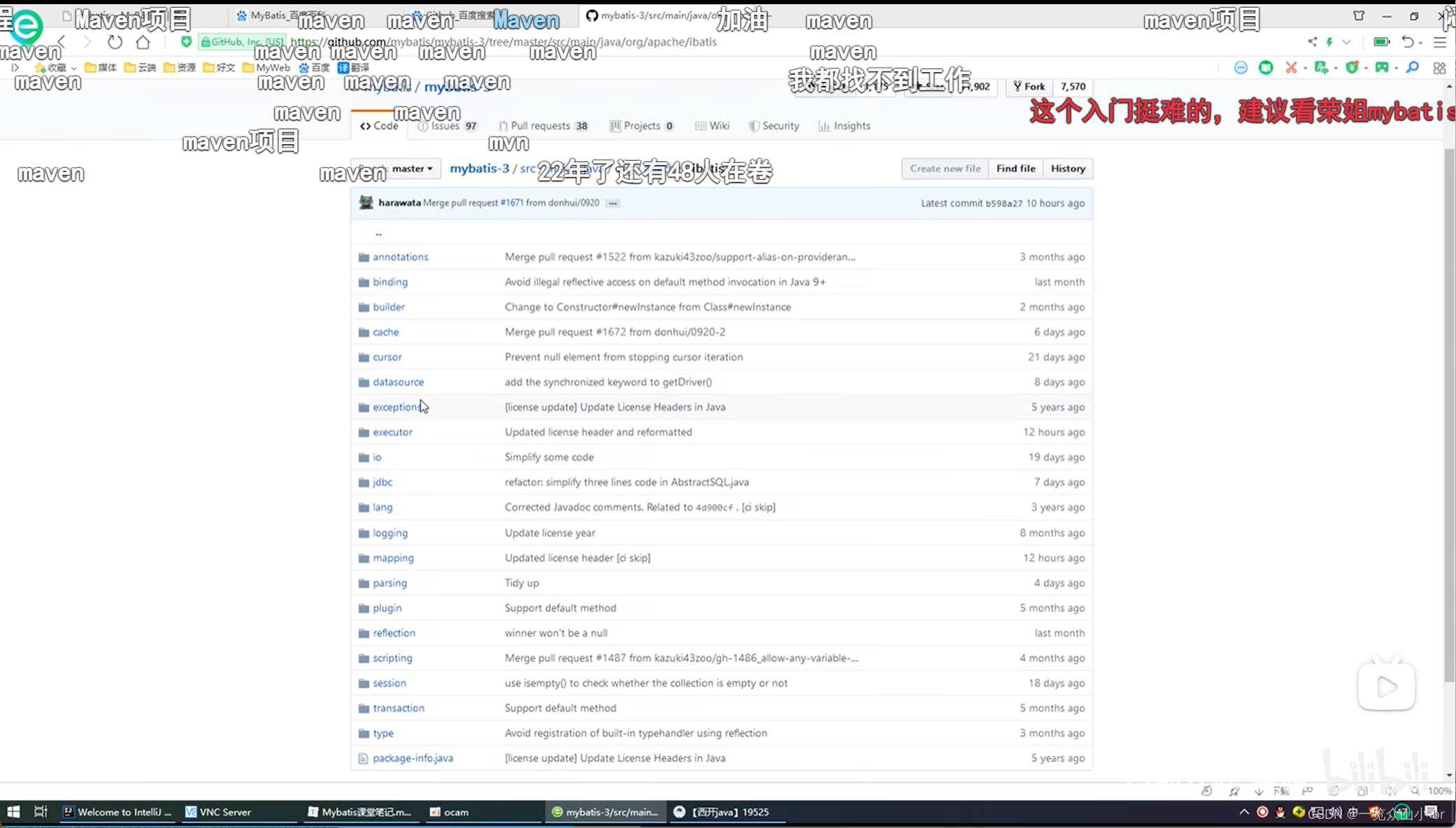The height and width of the screenshot is (828, 1456).
Task: Click the magnifier search icon in the toolbar
Action: pyautogui.click(x=1412, y=68)
